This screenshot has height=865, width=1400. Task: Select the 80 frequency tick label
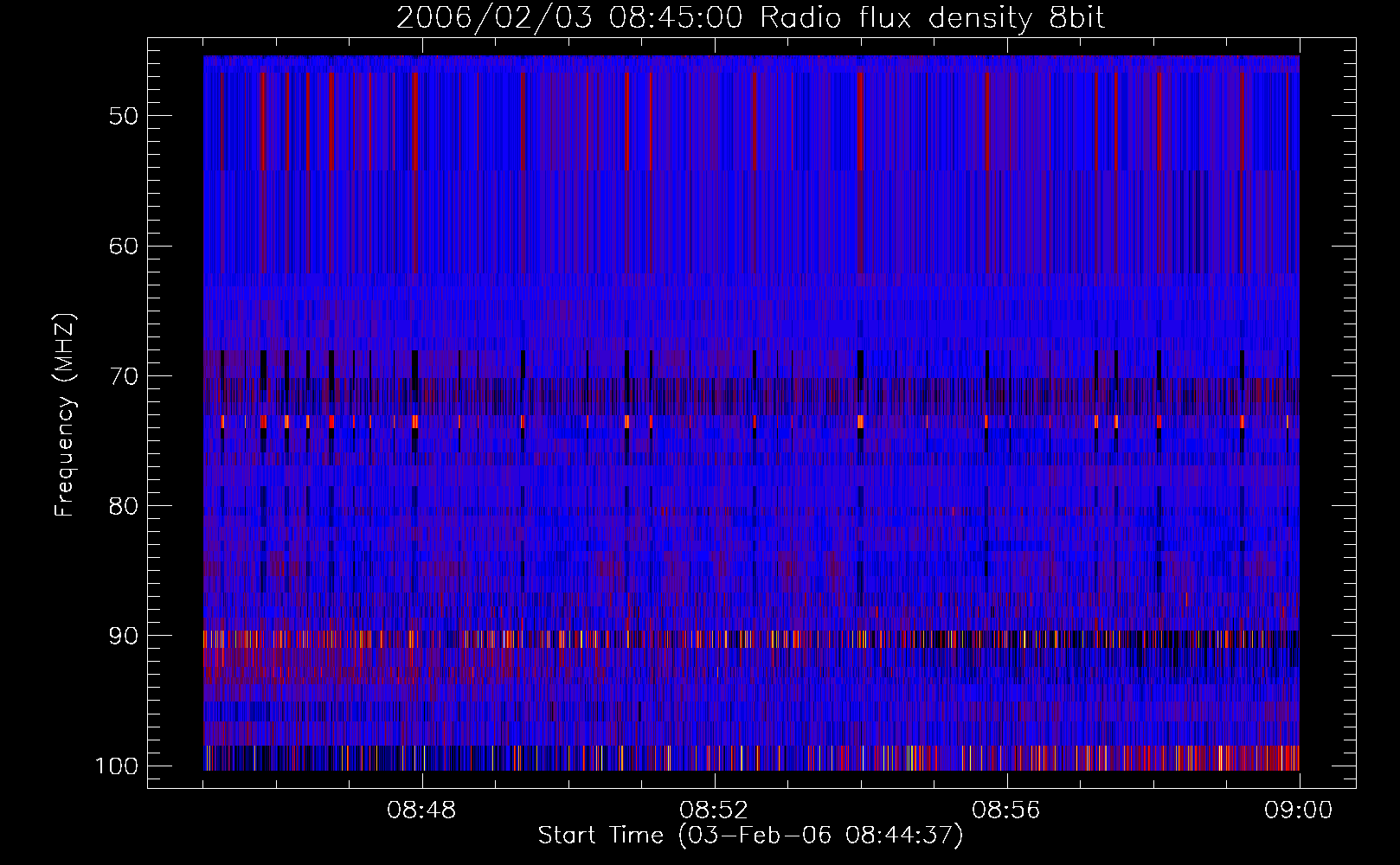pyautogui.click(x=124, y=505)
